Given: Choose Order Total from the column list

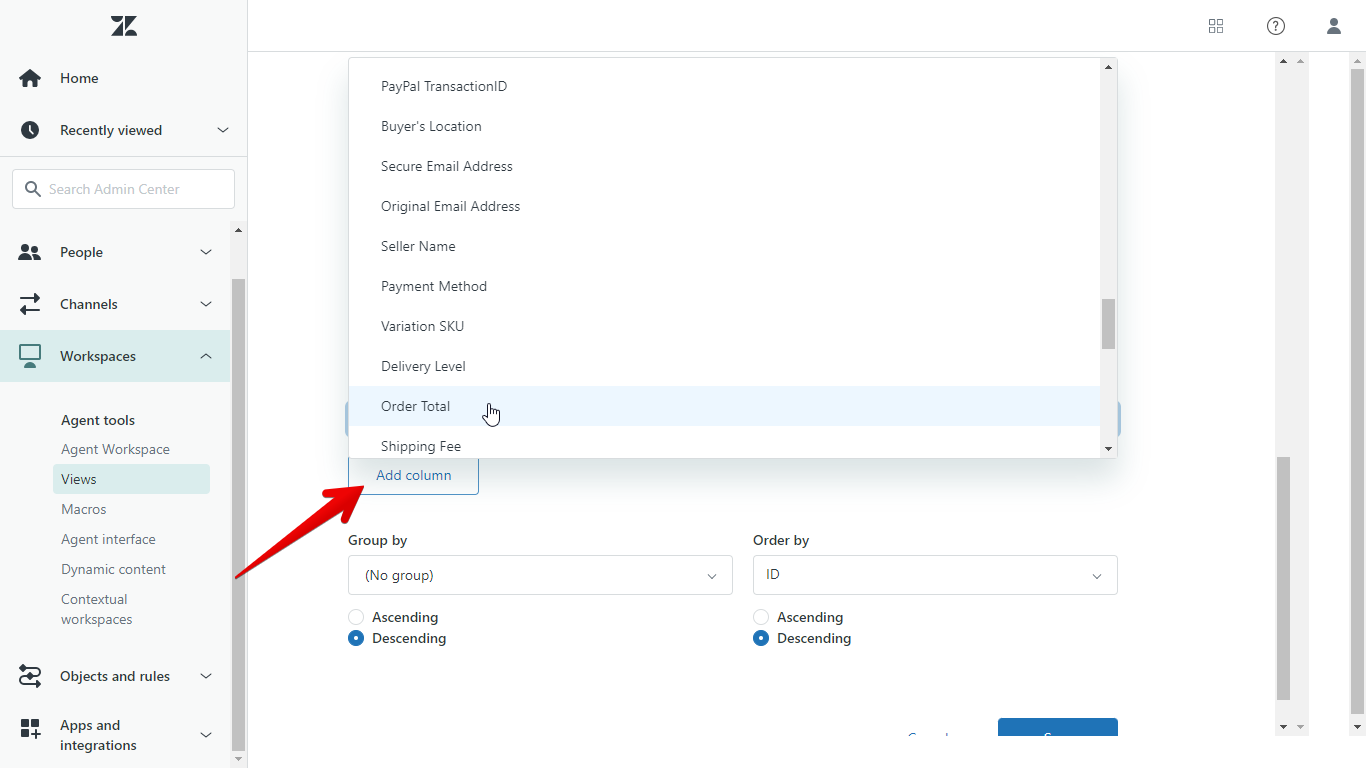Looking at the screenshot, I should [x=415, y=406].
